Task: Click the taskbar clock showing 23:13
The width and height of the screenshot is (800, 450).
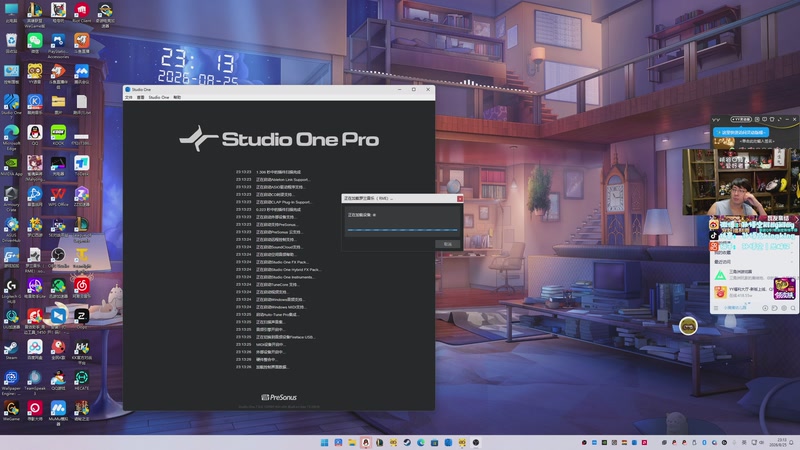Action: [782, 442]
